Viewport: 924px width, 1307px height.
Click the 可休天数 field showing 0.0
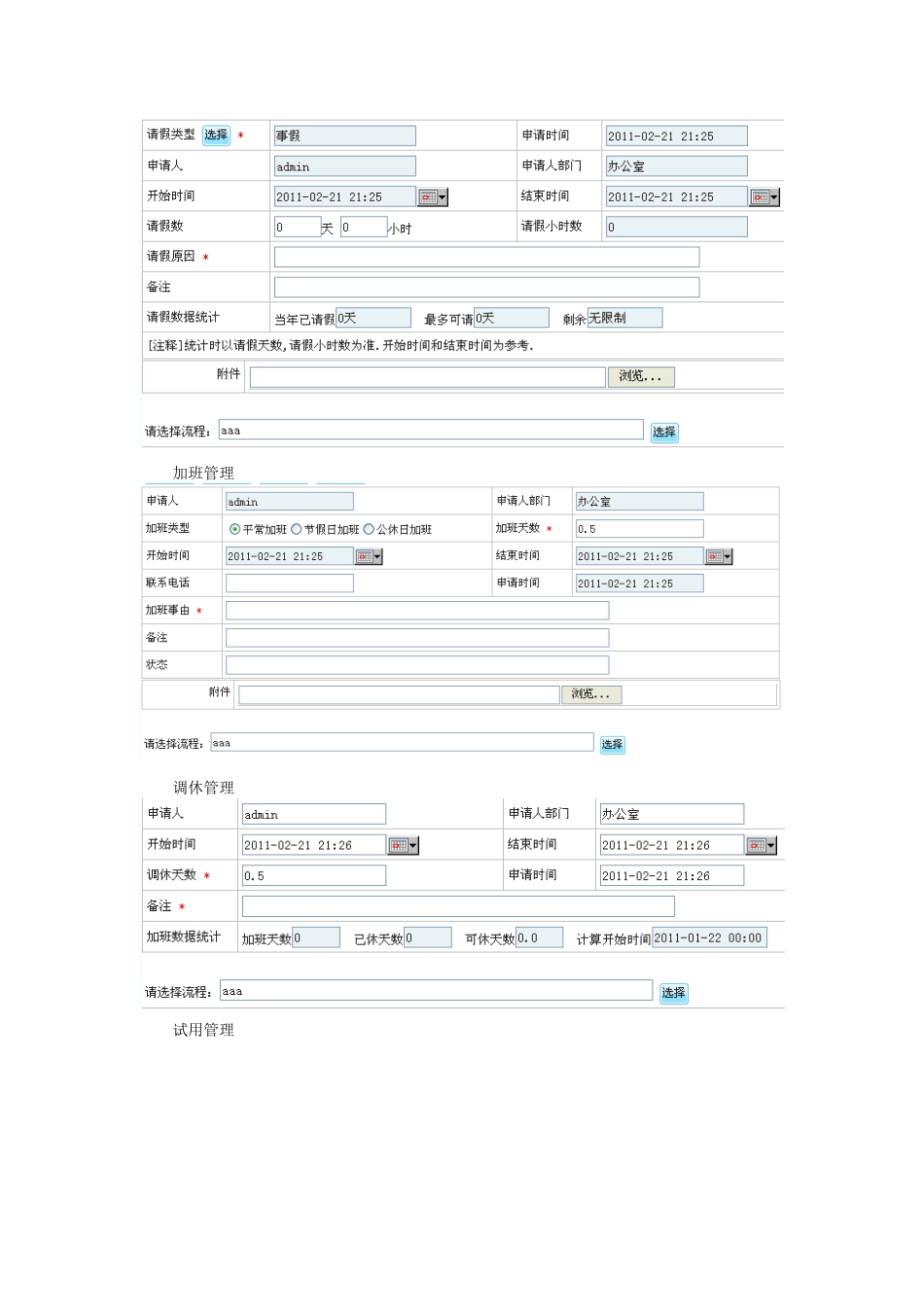click(x=540, y=937)
